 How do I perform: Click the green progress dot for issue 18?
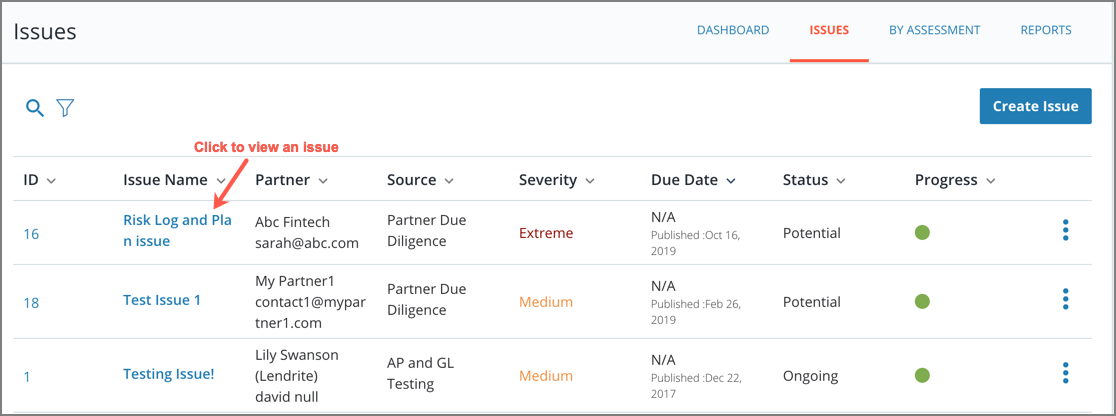[922, 301]
